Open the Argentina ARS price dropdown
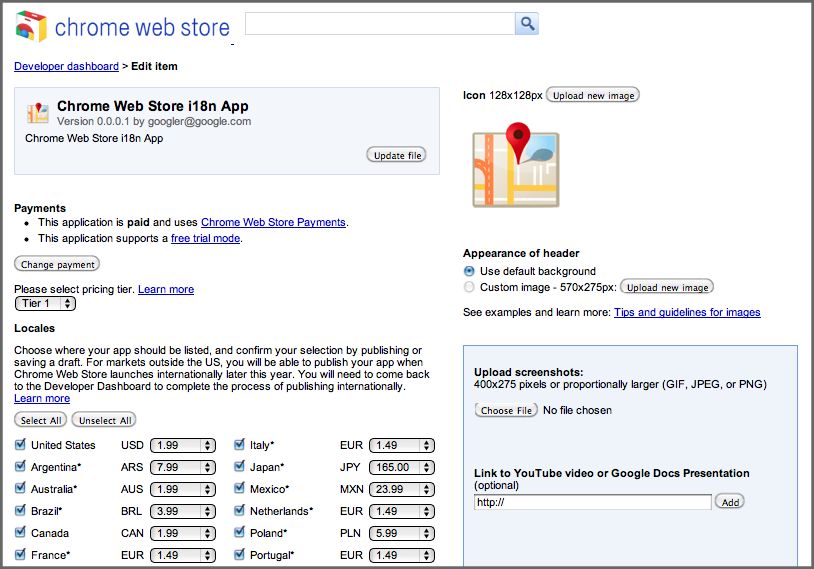 coord(183,467)
